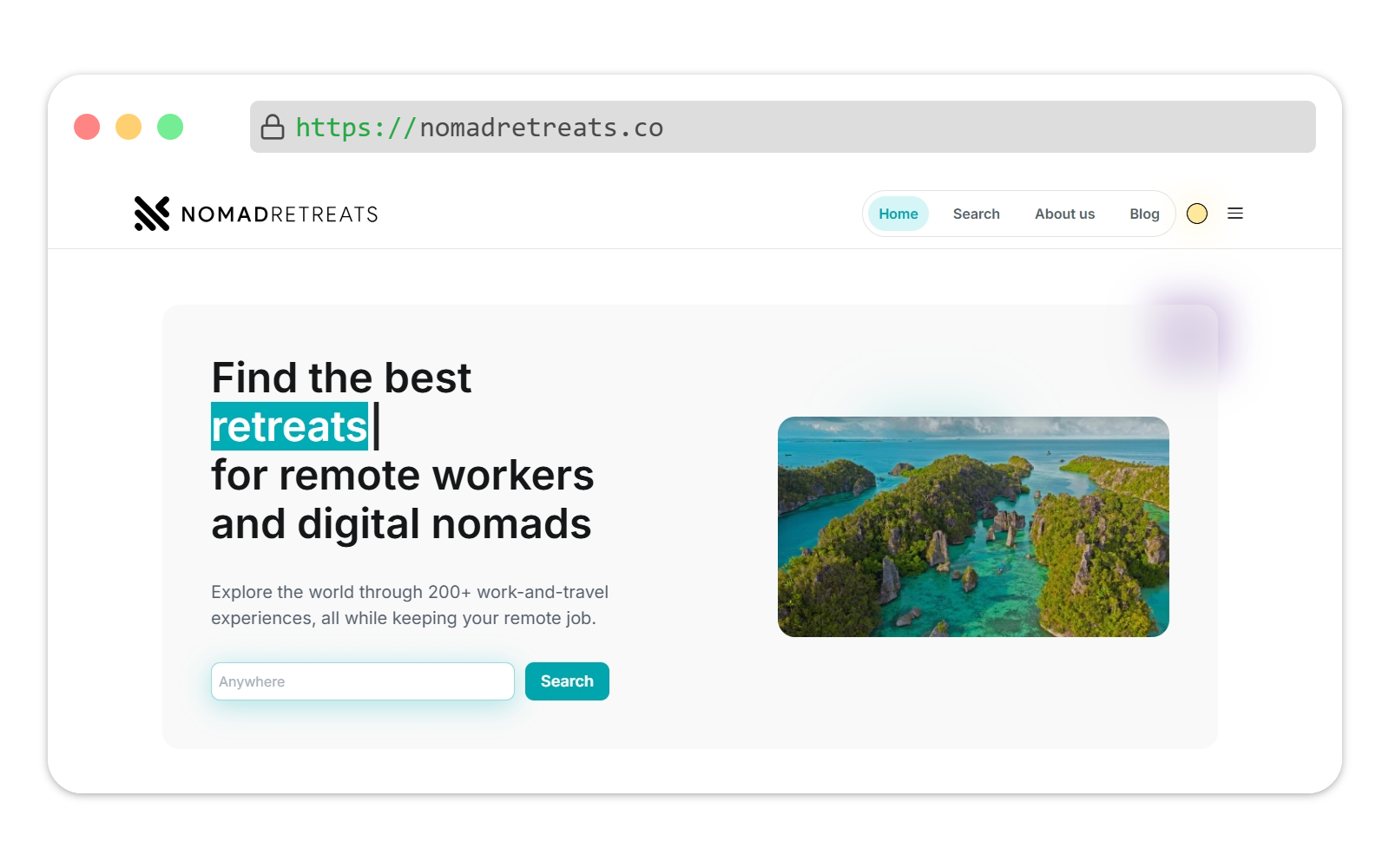Viewport: 1389px width, 868px height.
Task: Click the green window control dot
Action: pyautogui.click(x=170, y=127)
